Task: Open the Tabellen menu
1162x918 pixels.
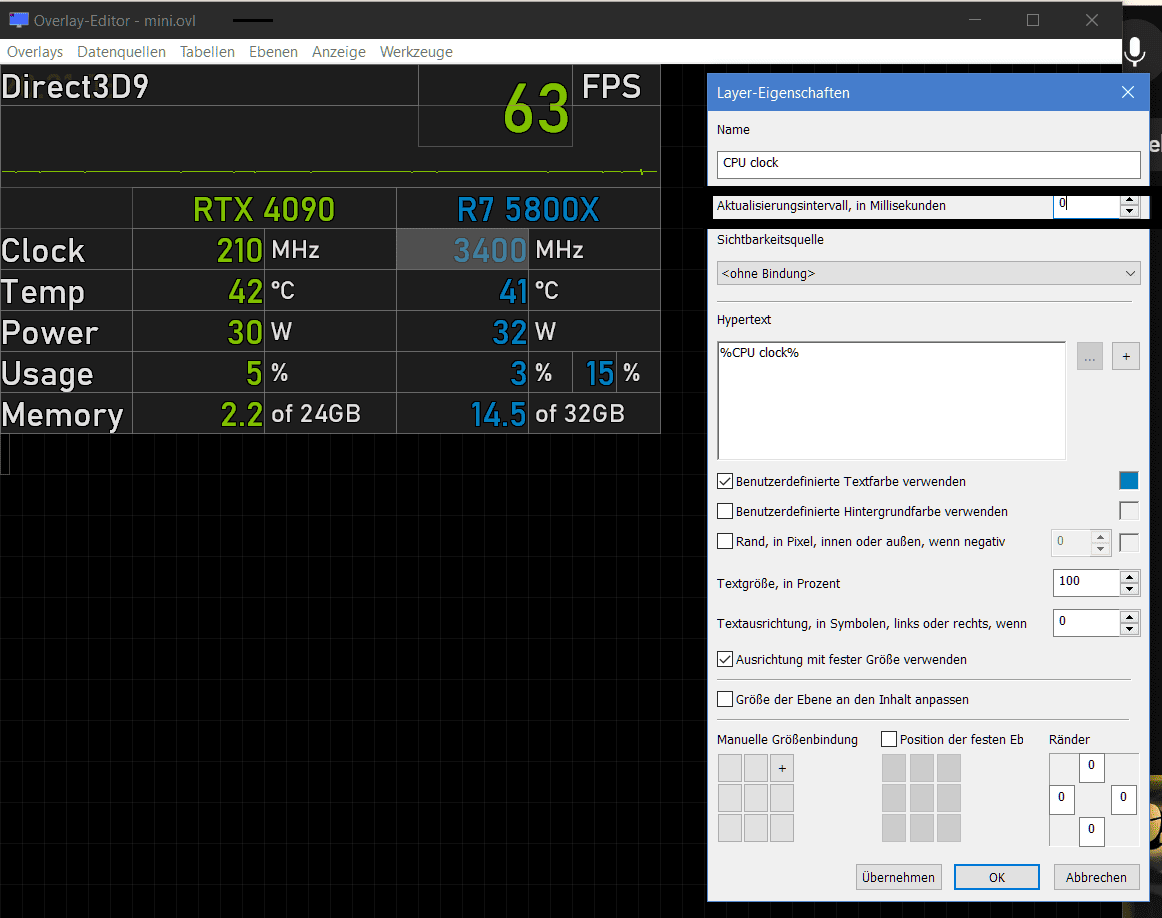Action: [x=208, y=52]
